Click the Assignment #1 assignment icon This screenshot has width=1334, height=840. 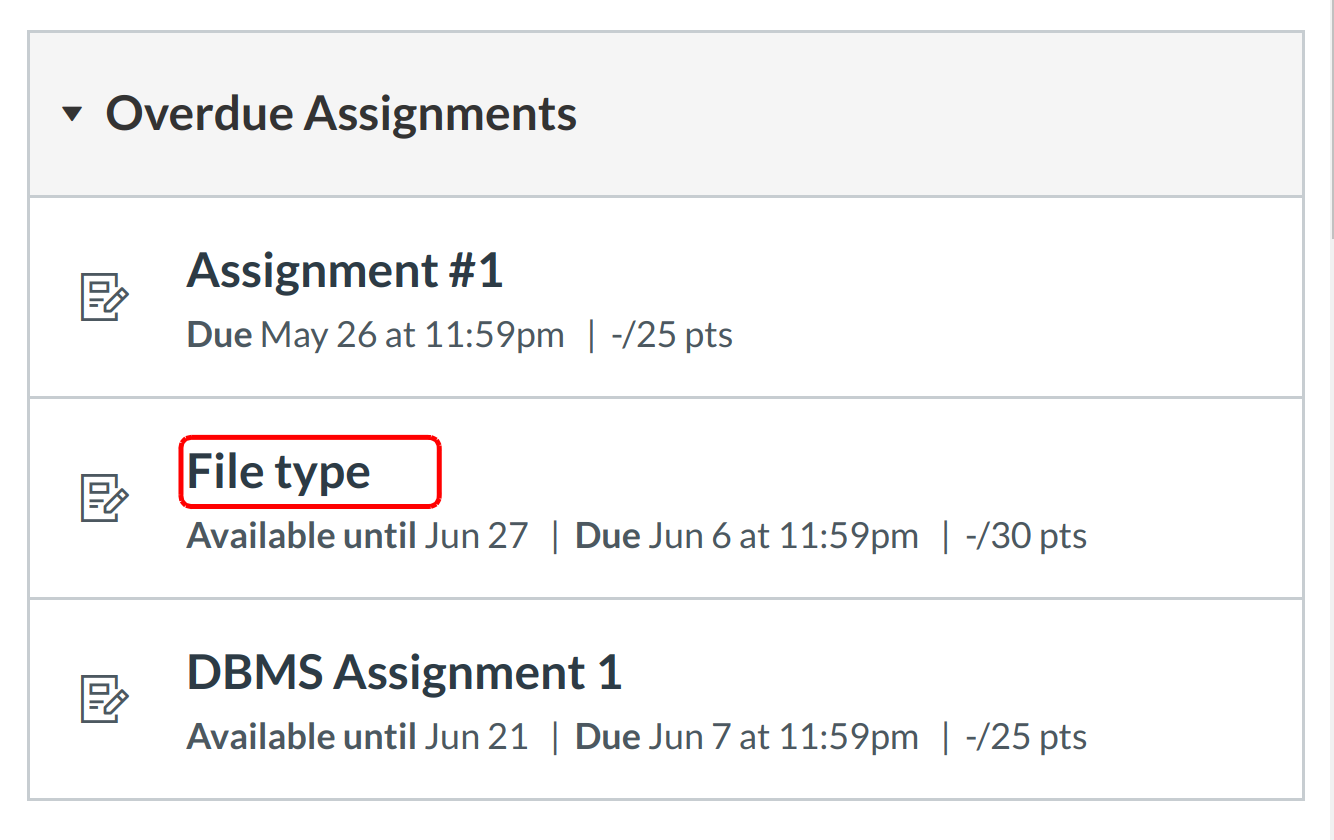[x=104, y=297]
